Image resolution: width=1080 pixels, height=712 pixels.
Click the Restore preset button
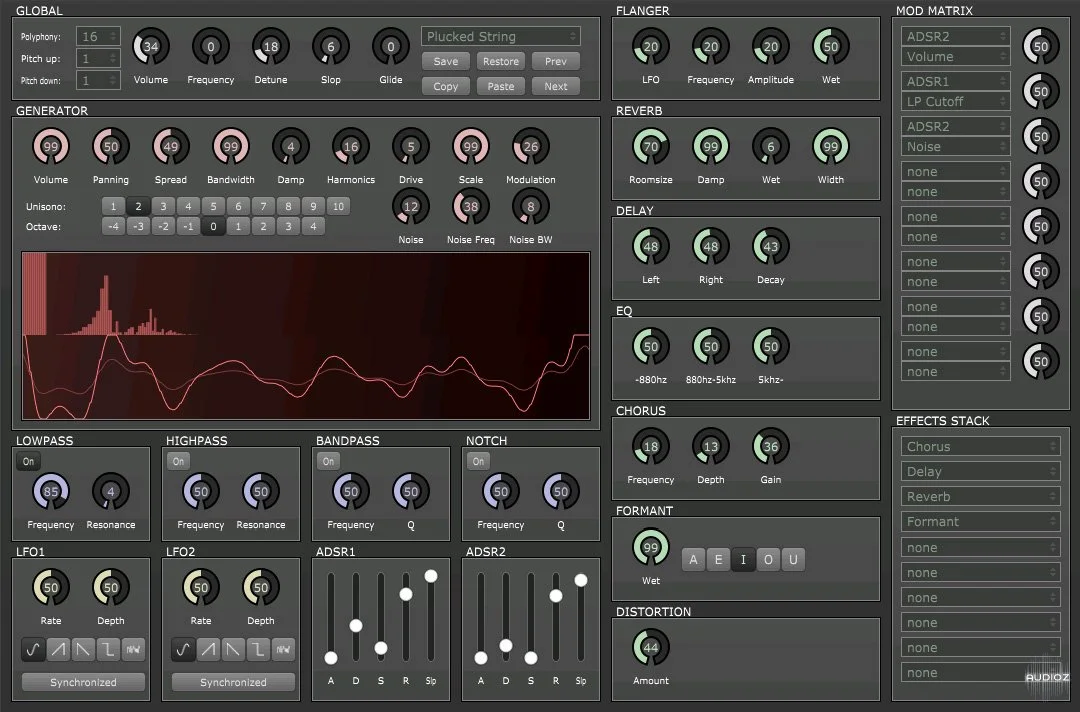coord(501,61)
